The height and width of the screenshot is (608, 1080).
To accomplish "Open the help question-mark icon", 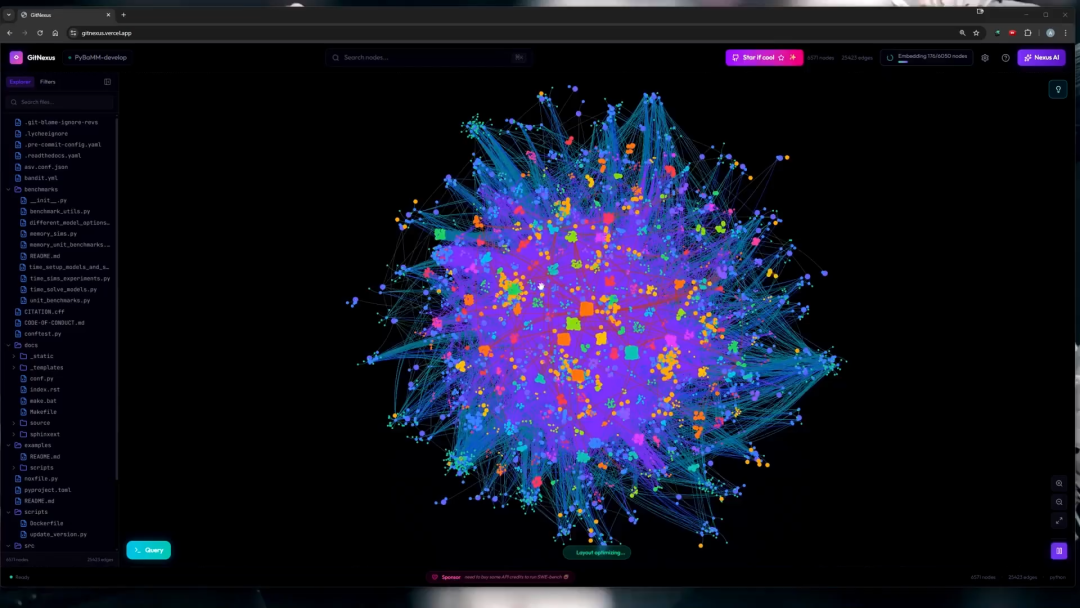I will click(x=1006, y=58).
